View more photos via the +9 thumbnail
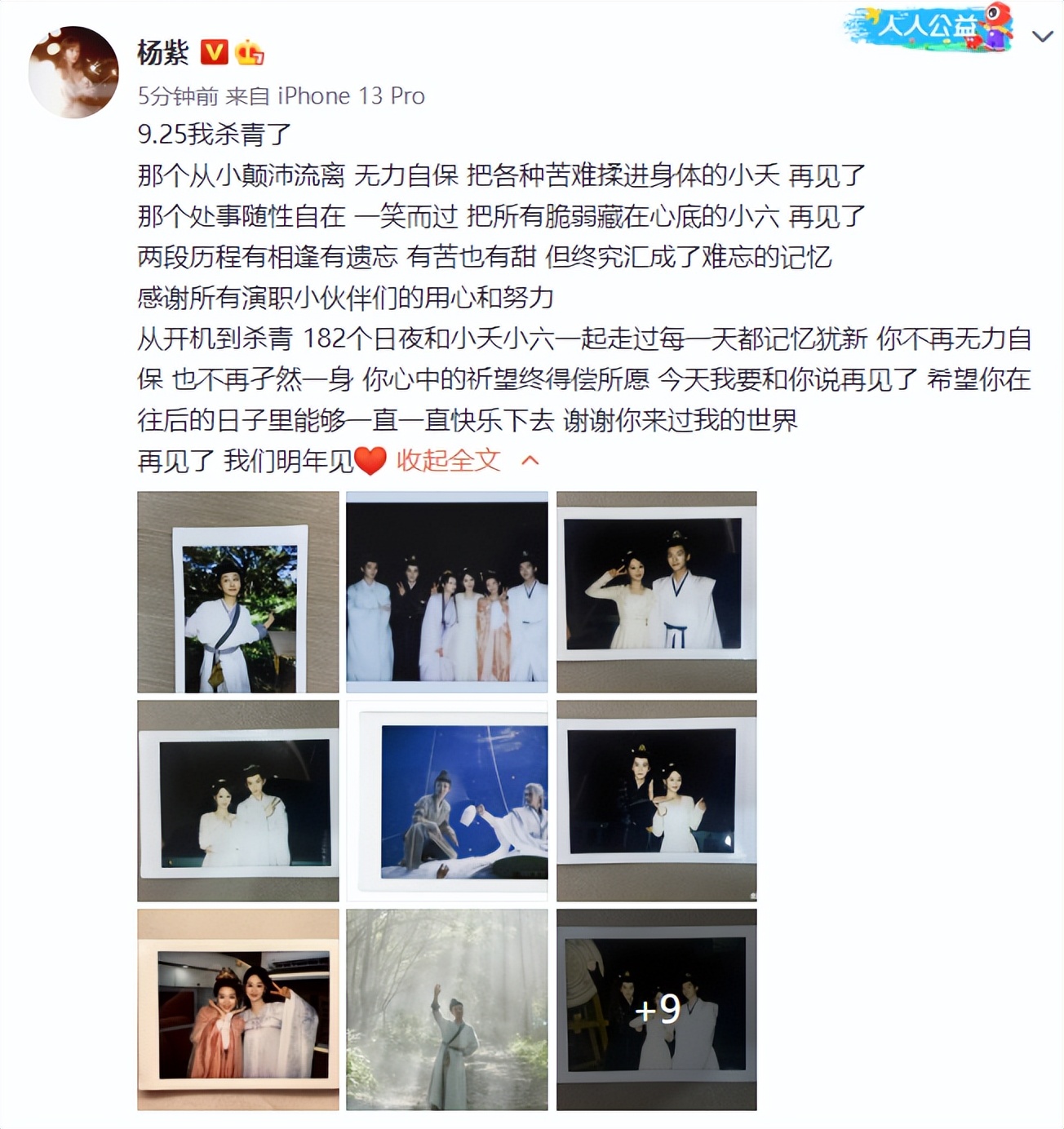Viewport: 1064px width, 1129px height. tap(657, 1010)
